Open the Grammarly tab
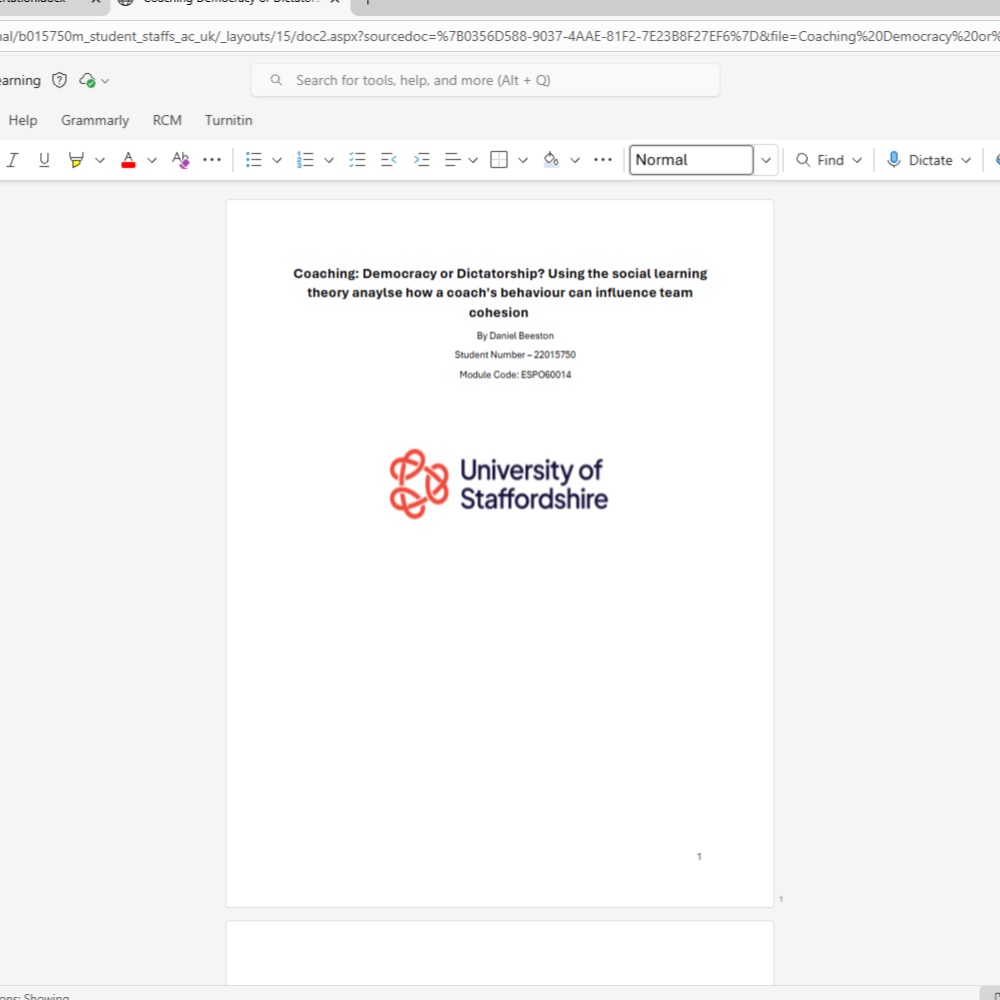 coord(95,120)
